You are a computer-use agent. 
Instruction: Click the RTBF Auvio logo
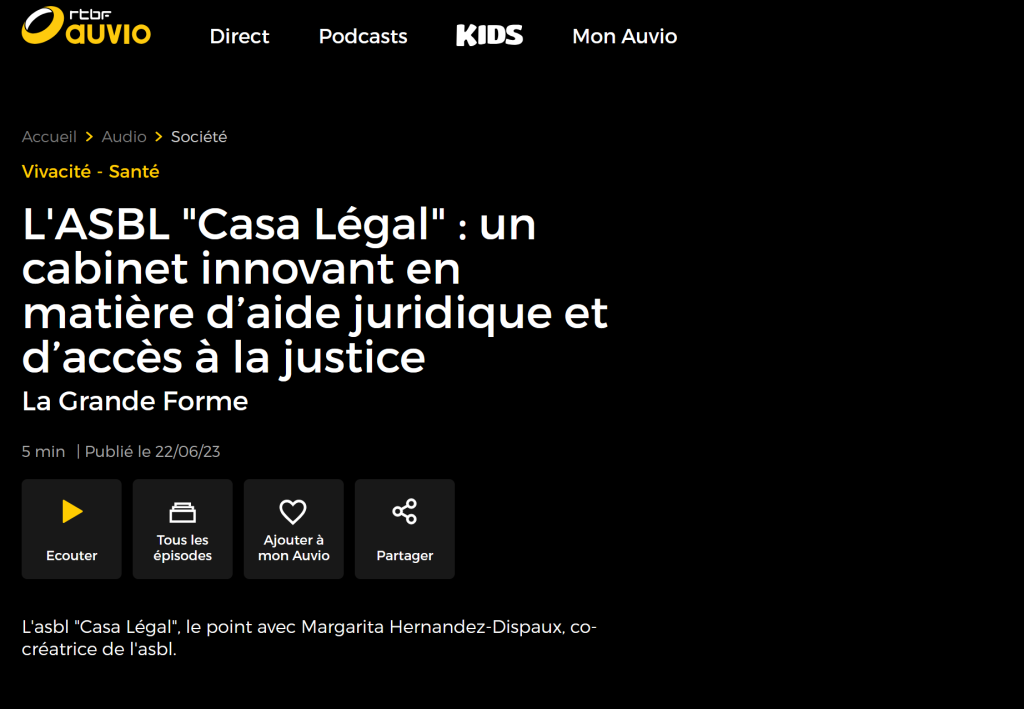(86, 26)
